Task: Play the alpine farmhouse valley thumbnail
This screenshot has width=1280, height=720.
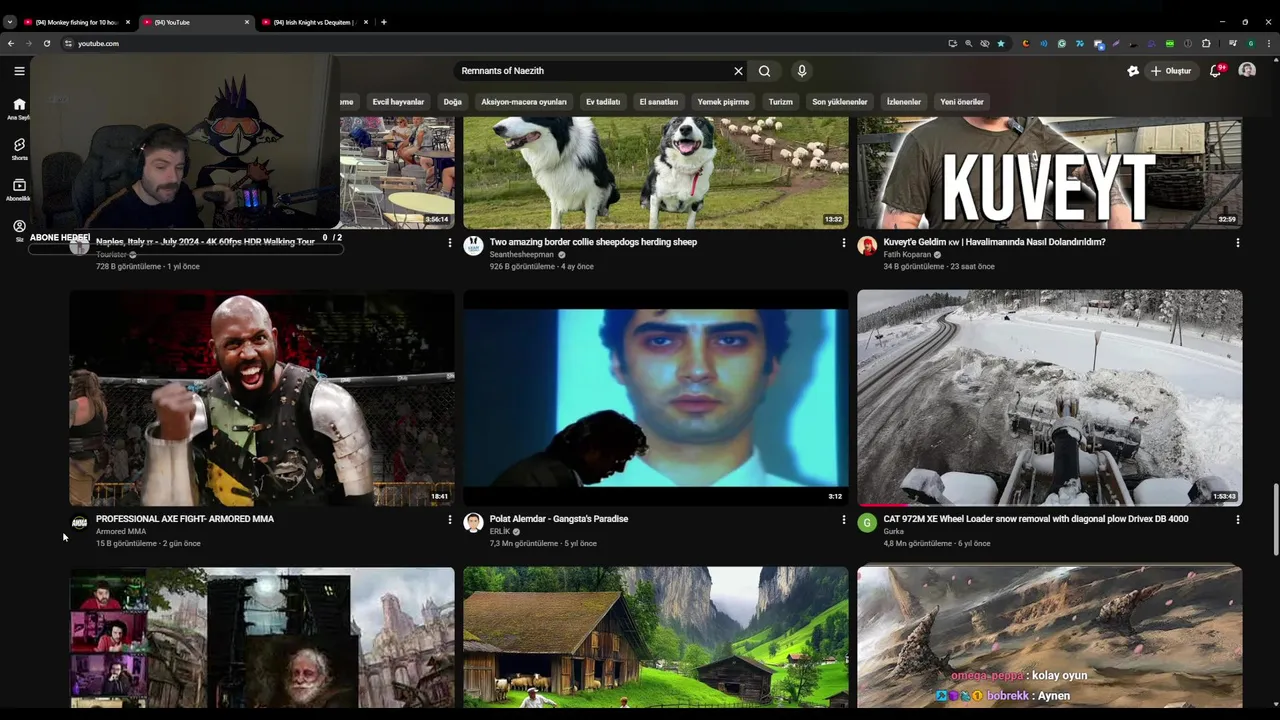Action: tap(656, 638)
